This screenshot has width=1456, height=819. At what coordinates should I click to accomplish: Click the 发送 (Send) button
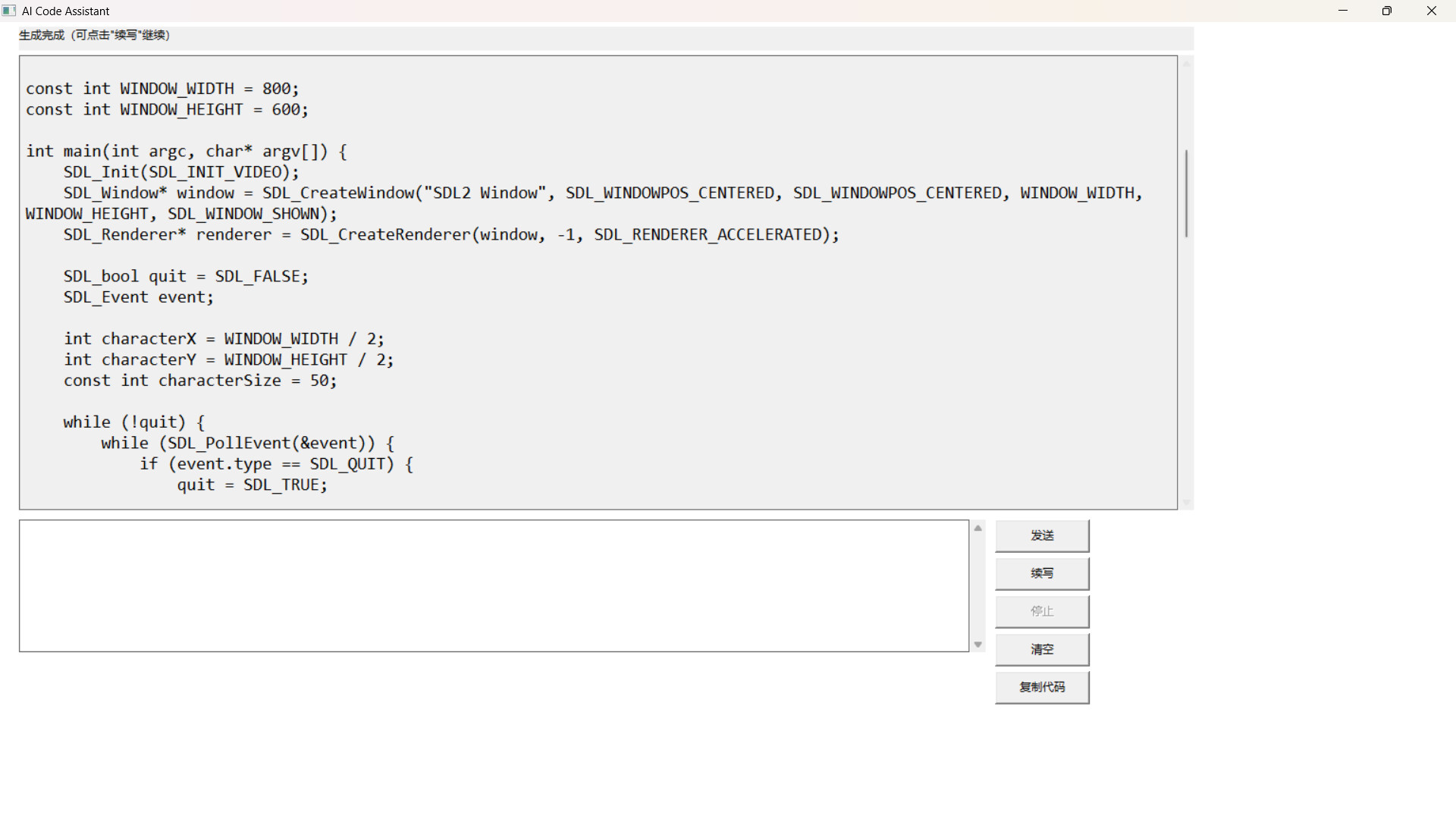(x=1042, y=535)
